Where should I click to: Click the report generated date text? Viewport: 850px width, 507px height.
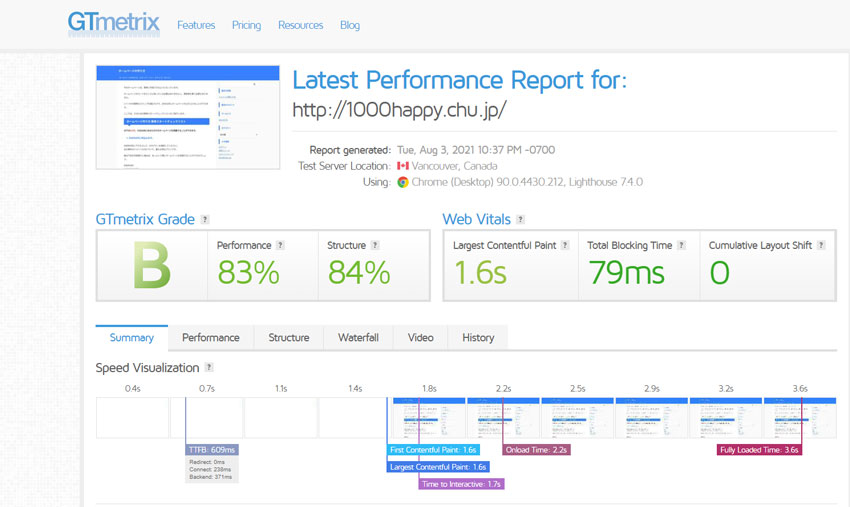pyautogui.click(x=476, y=150)
